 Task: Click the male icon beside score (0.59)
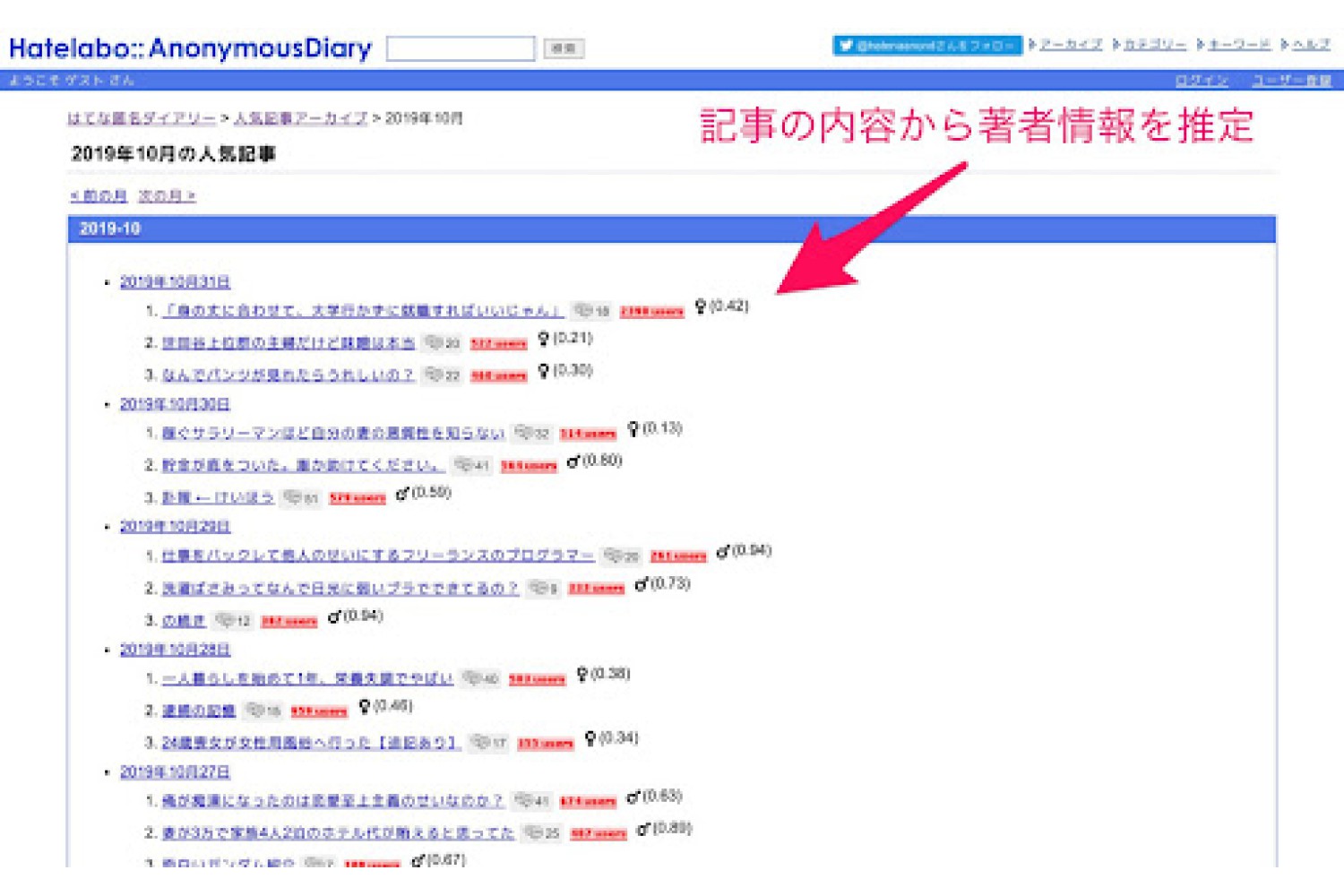coord(402,494)
